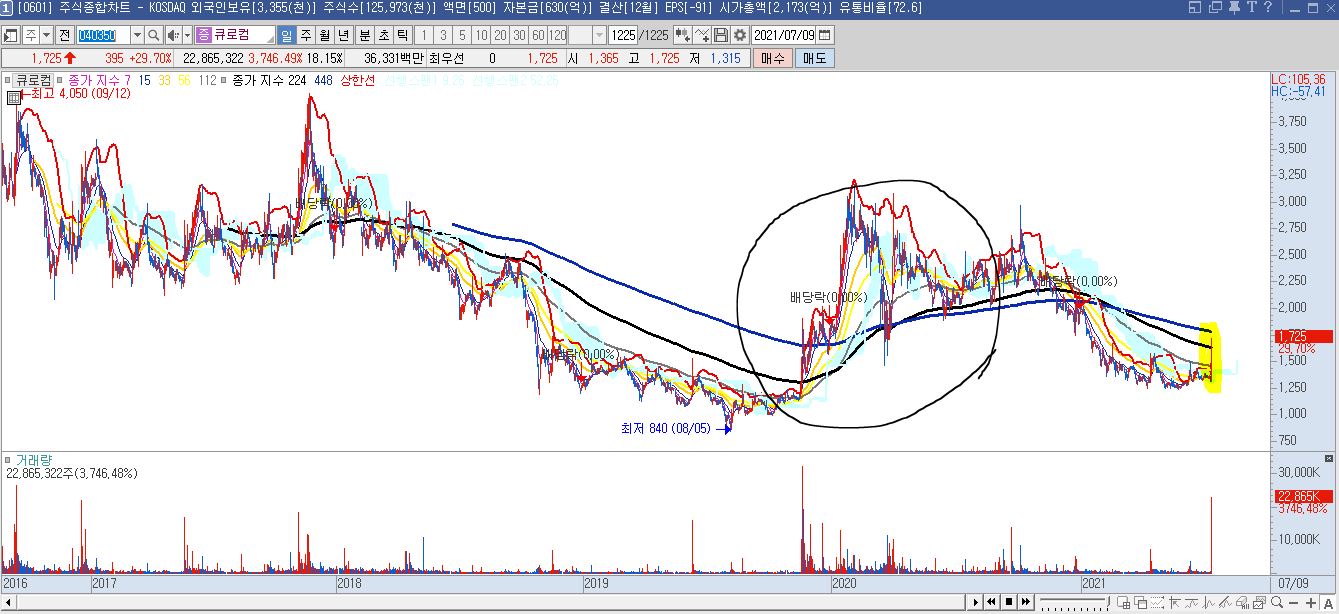Click the magnifier zoom icon in bottom toolbar
Screen dimensions: 1339x614
[x=1277, y=602]
